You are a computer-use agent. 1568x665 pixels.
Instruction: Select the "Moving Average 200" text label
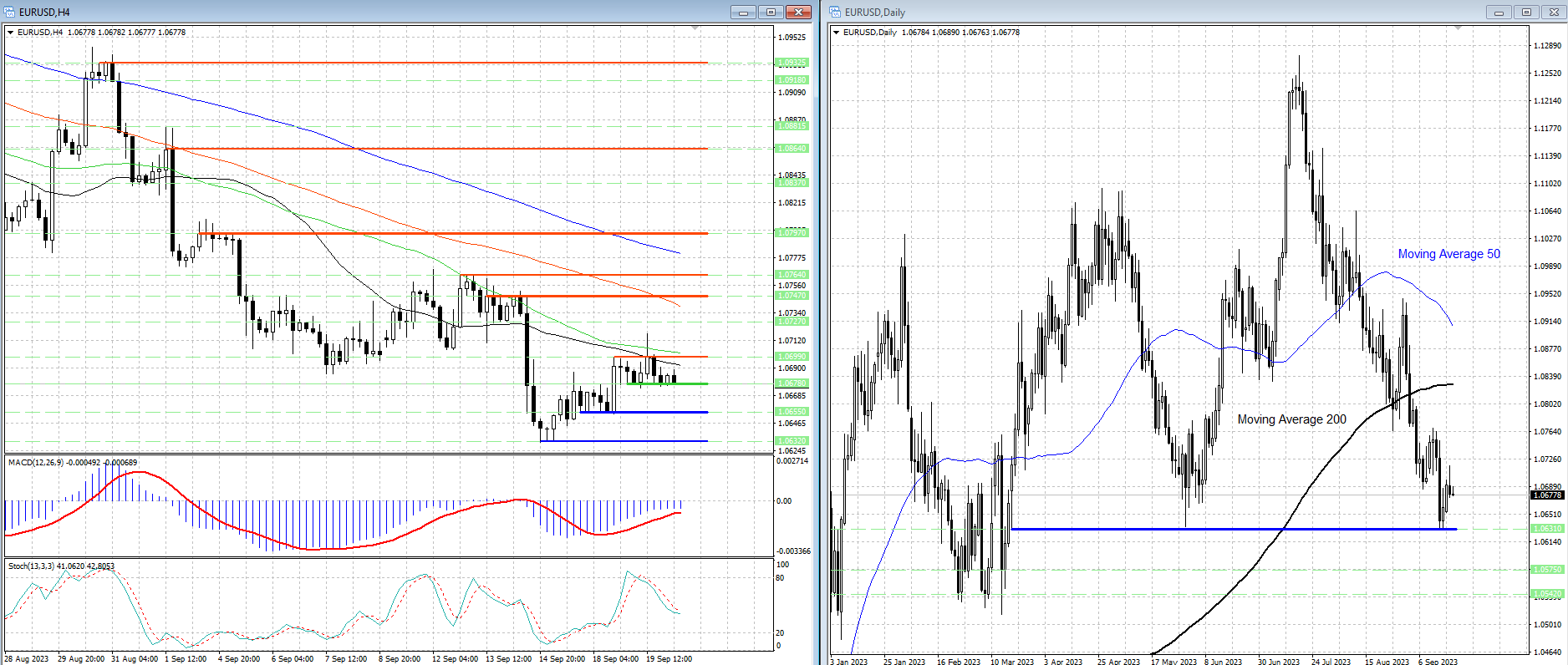[x=1291, y=419]
